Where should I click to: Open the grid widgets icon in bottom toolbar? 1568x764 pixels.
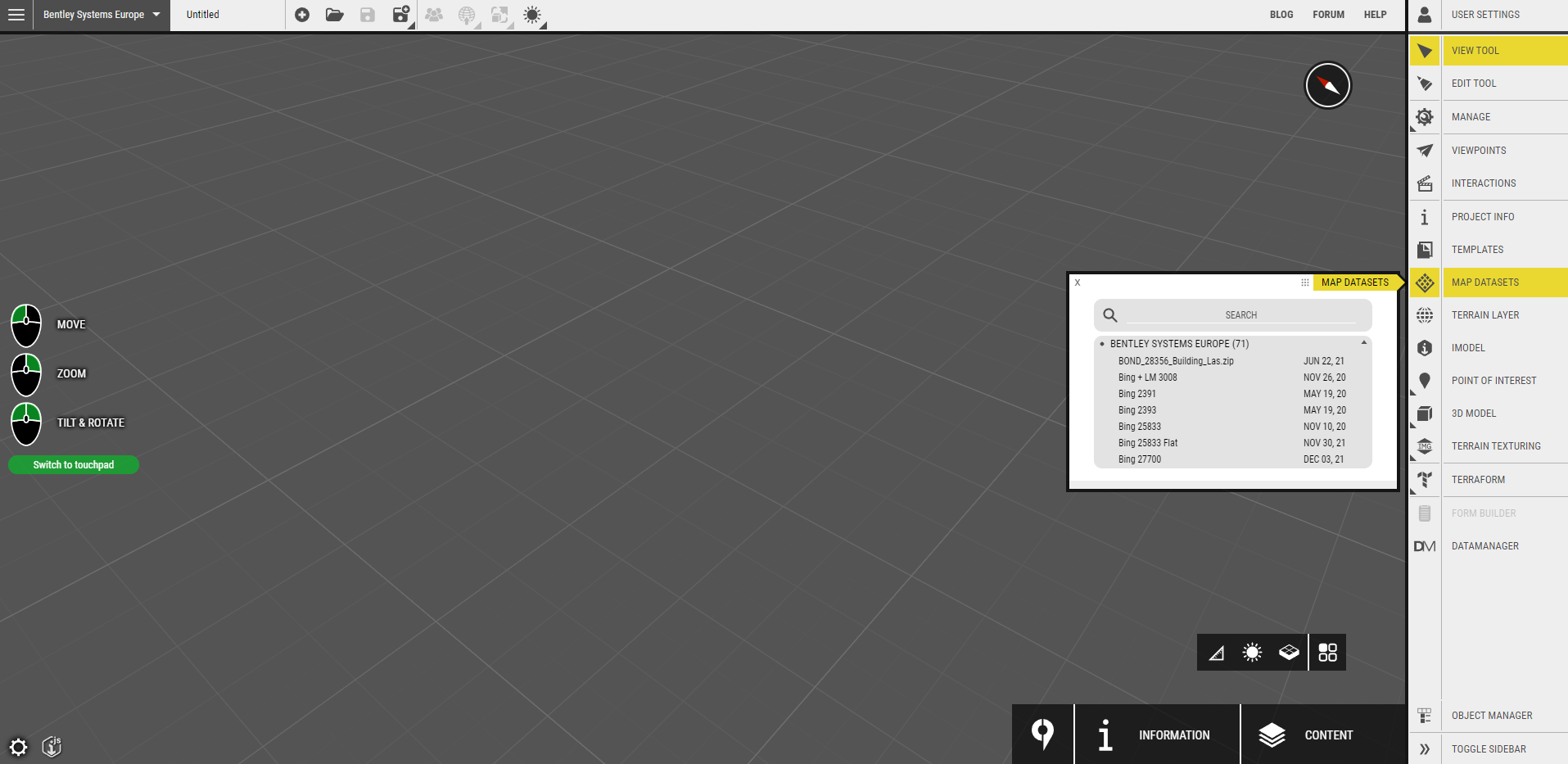pyautogui.click(x=1327, y=653)
